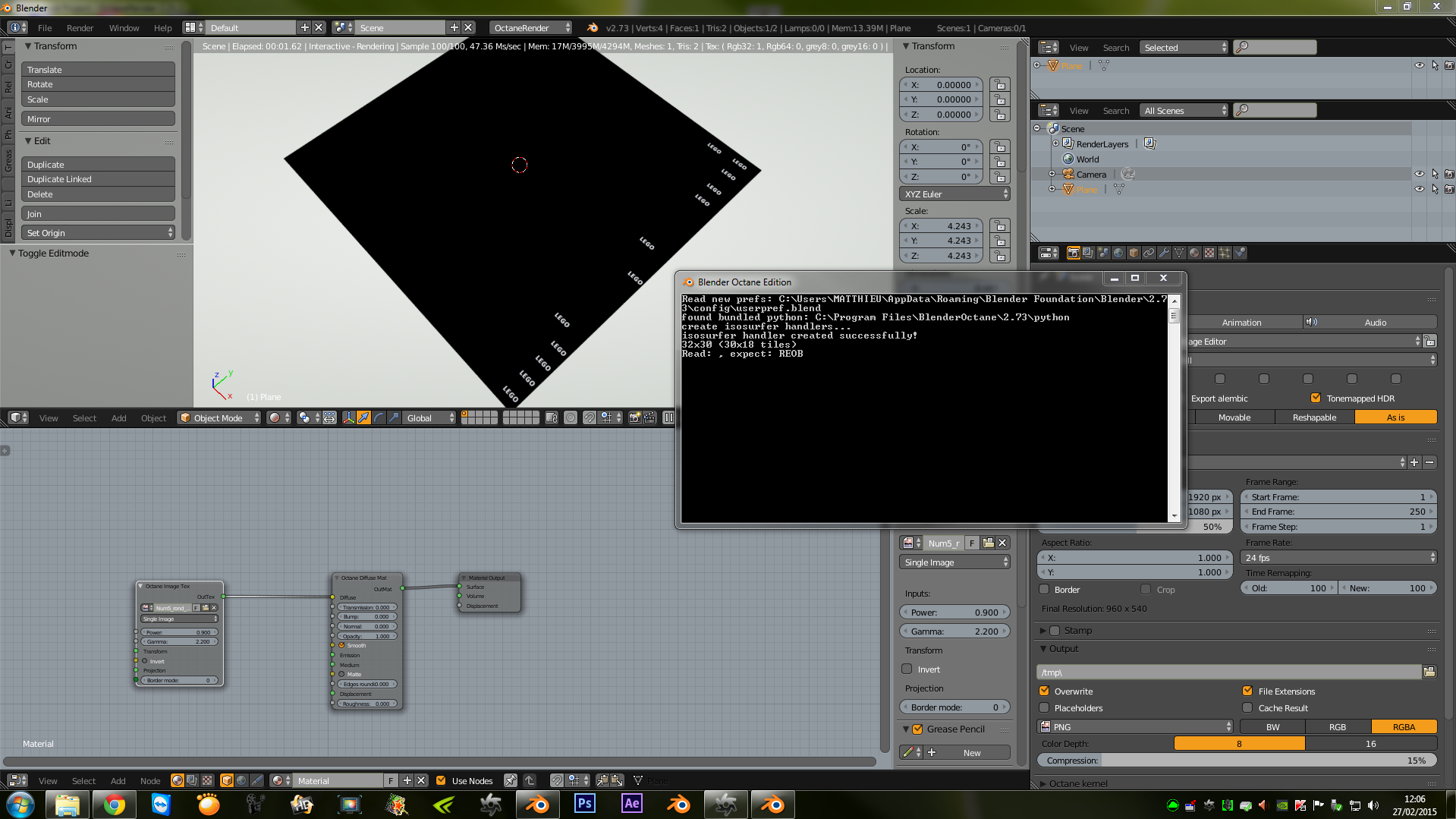Open the Window menu
The image size is (1456, 819).
coord(124,27)
